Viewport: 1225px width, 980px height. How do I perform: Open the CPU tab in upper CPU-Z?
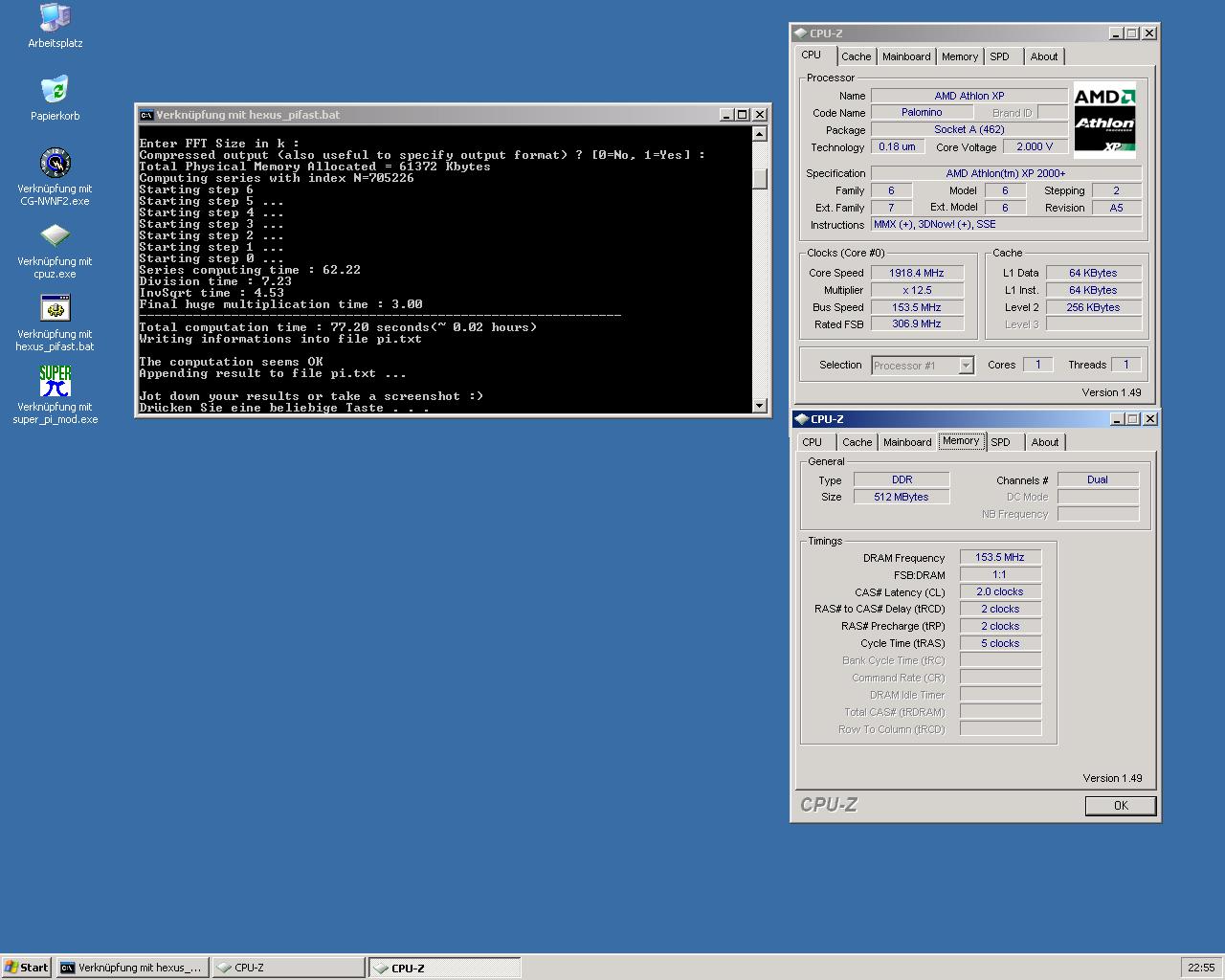(x=811, y=56)
